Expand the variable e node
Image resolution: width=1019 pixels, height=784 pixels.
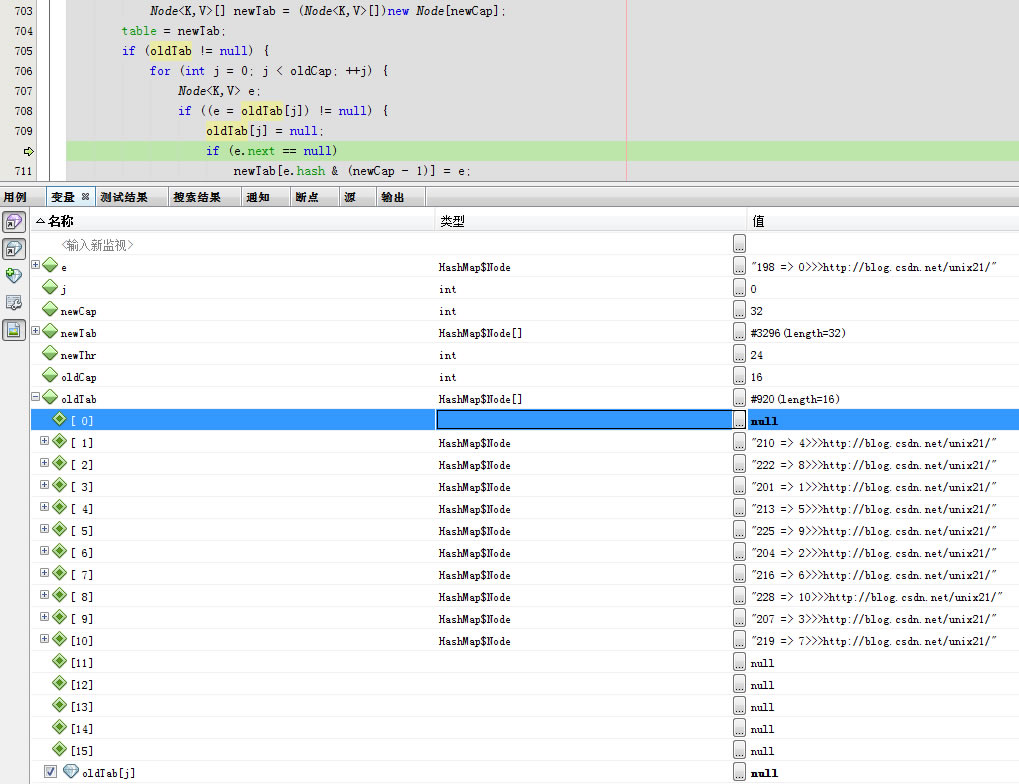coord(36,265)
